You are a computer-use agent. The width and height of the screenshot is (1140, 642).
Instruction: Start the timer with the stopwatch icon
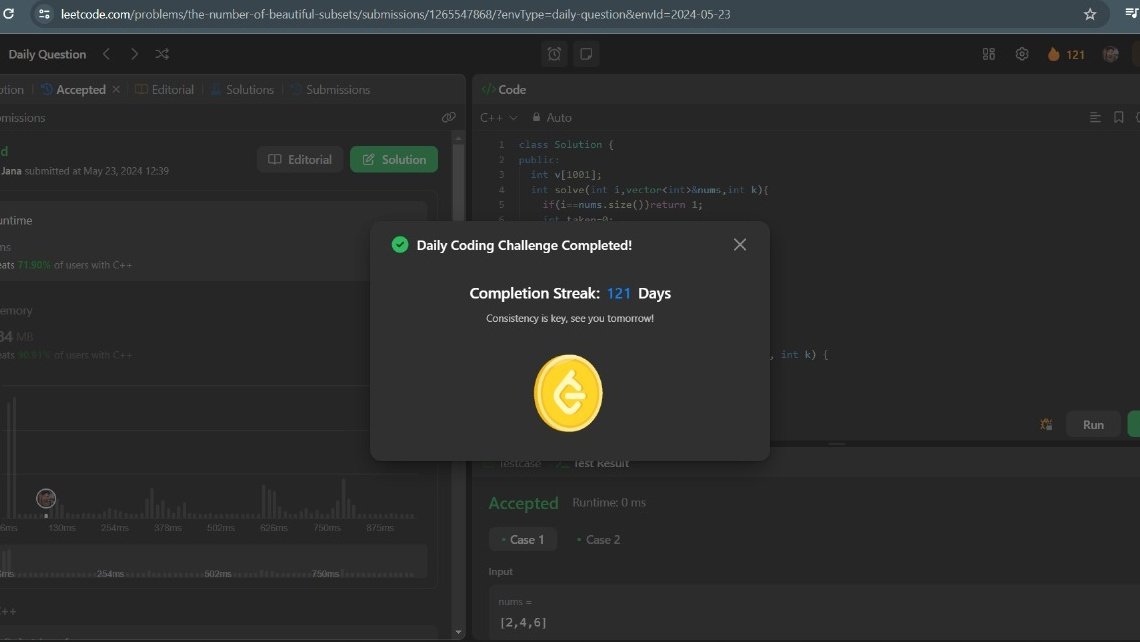554,54
